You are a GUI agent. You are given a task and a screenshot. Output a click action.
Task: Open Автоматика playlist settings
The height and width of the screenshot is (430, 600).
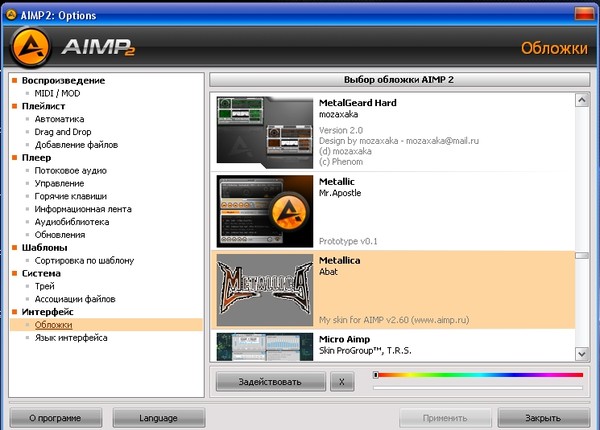[59, 119]
